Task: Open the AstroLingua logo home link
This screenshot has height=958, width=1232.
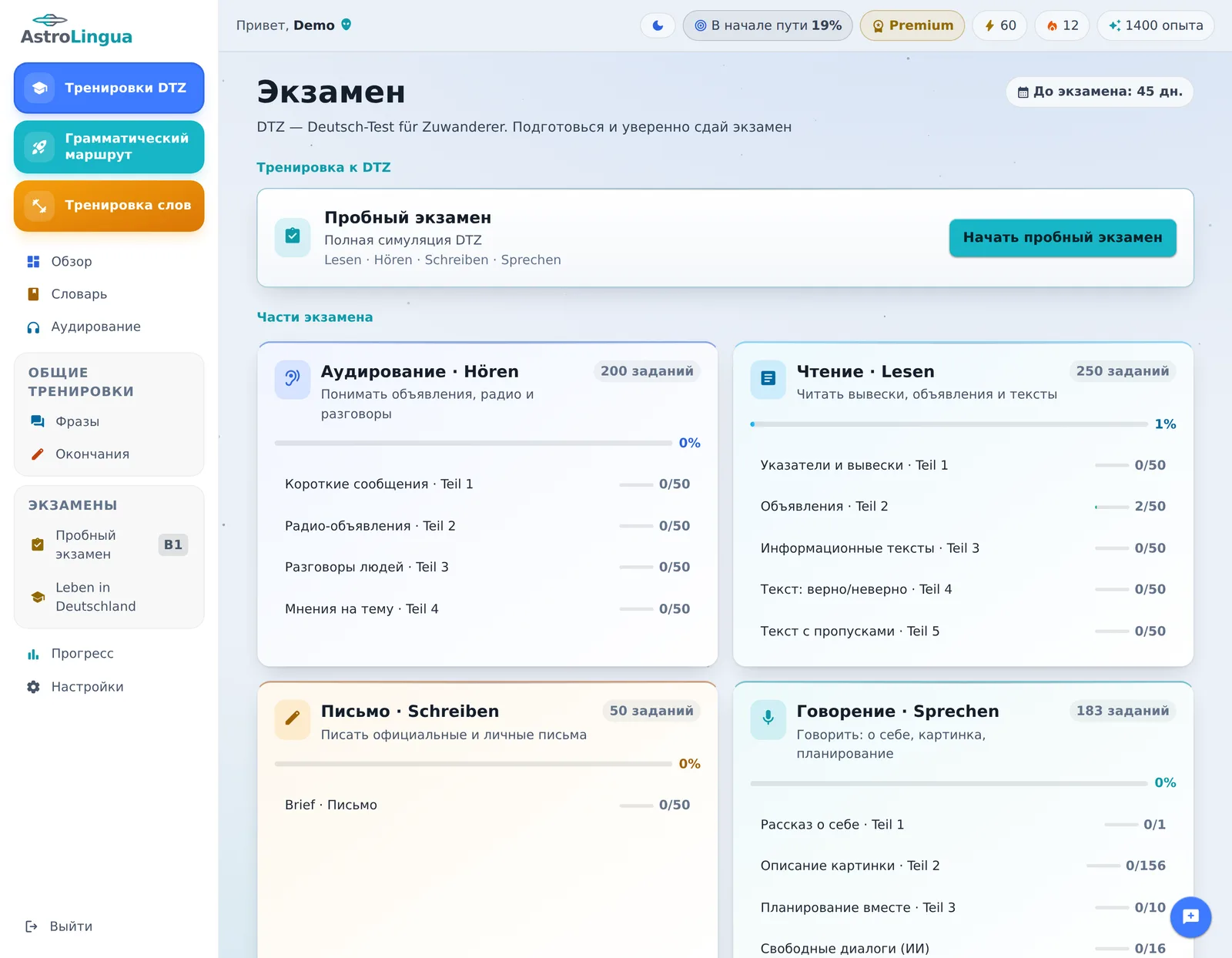Action: point(76,29)
